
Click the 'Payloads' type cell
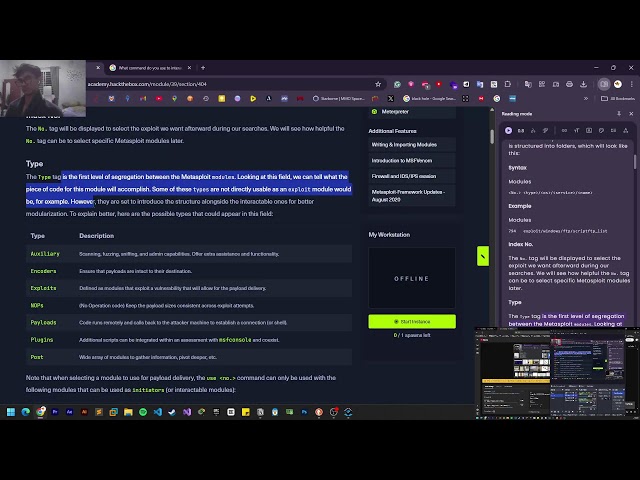tap(43, 322)
